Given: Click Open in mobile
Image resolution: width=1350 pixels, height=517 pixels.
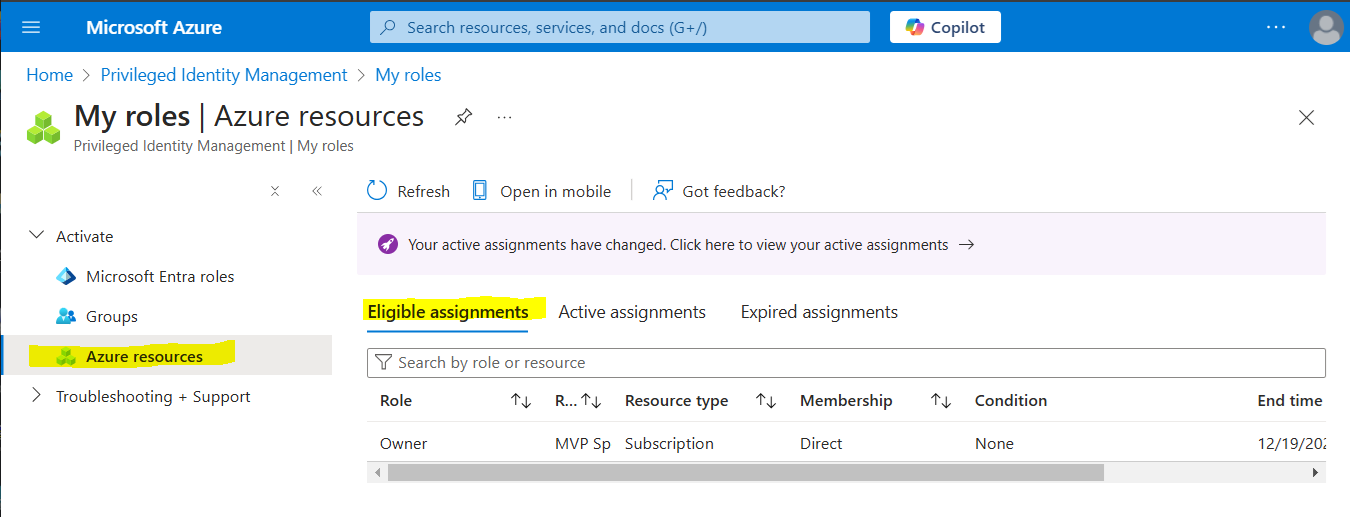Looking at the screenshot, I should pos(541,191).
